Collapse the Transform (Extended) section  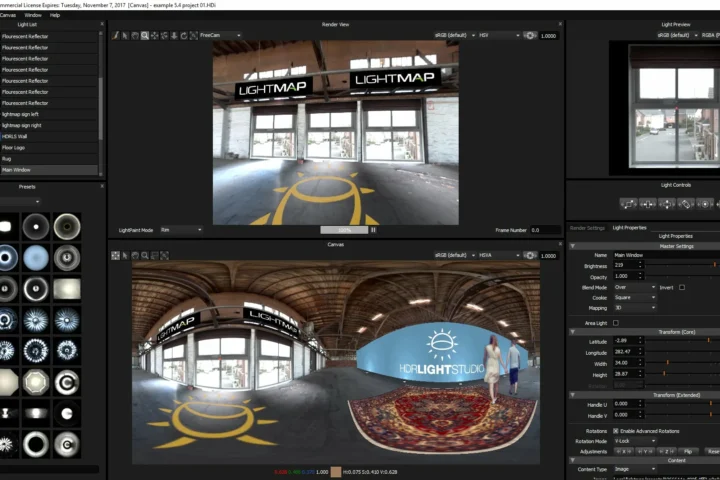click(x=573, y=395)
